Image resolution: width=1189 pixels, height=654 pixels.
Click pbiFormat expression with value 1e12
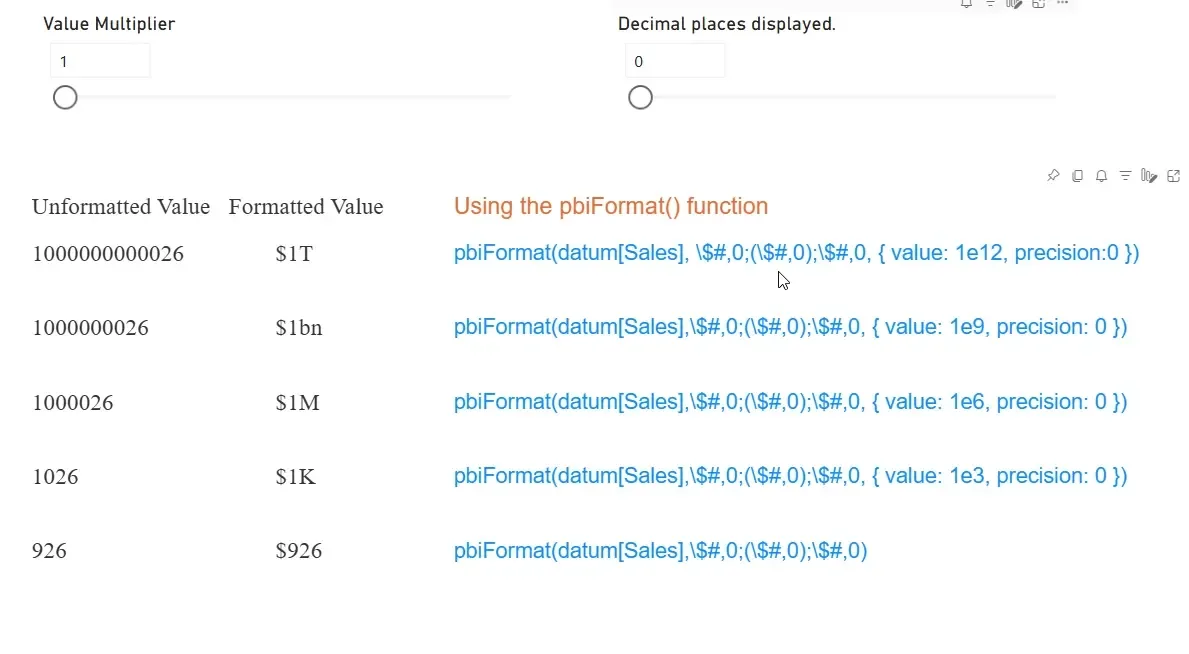[x=796, y=253]
